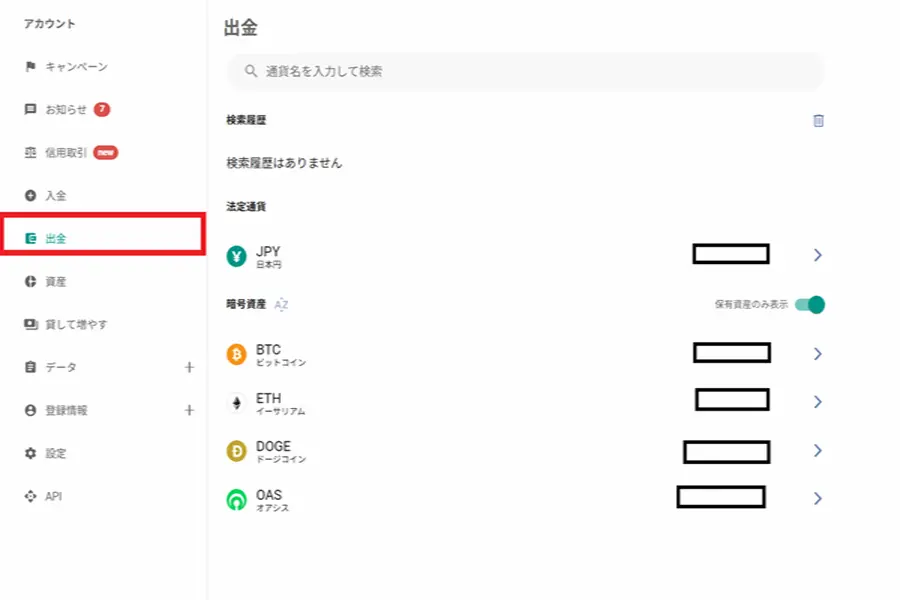Open settings via the 設定 gear icon
Screen dimensions: 900x600
coord(28,453)
